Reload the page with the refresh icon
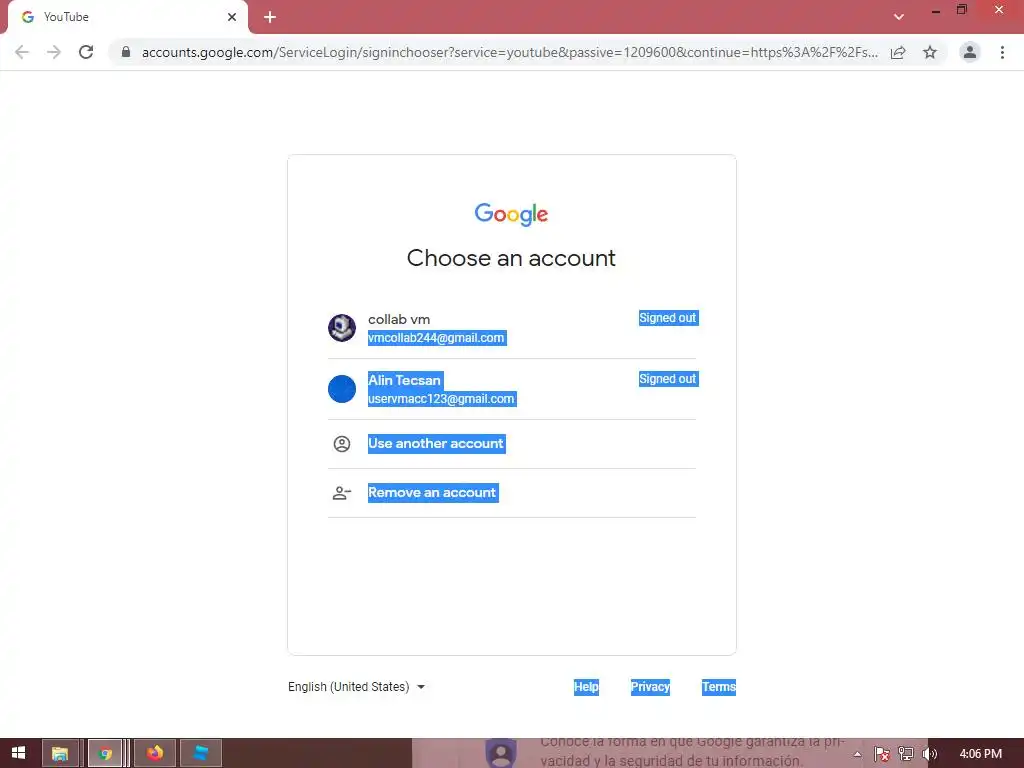 pos(86,52)
